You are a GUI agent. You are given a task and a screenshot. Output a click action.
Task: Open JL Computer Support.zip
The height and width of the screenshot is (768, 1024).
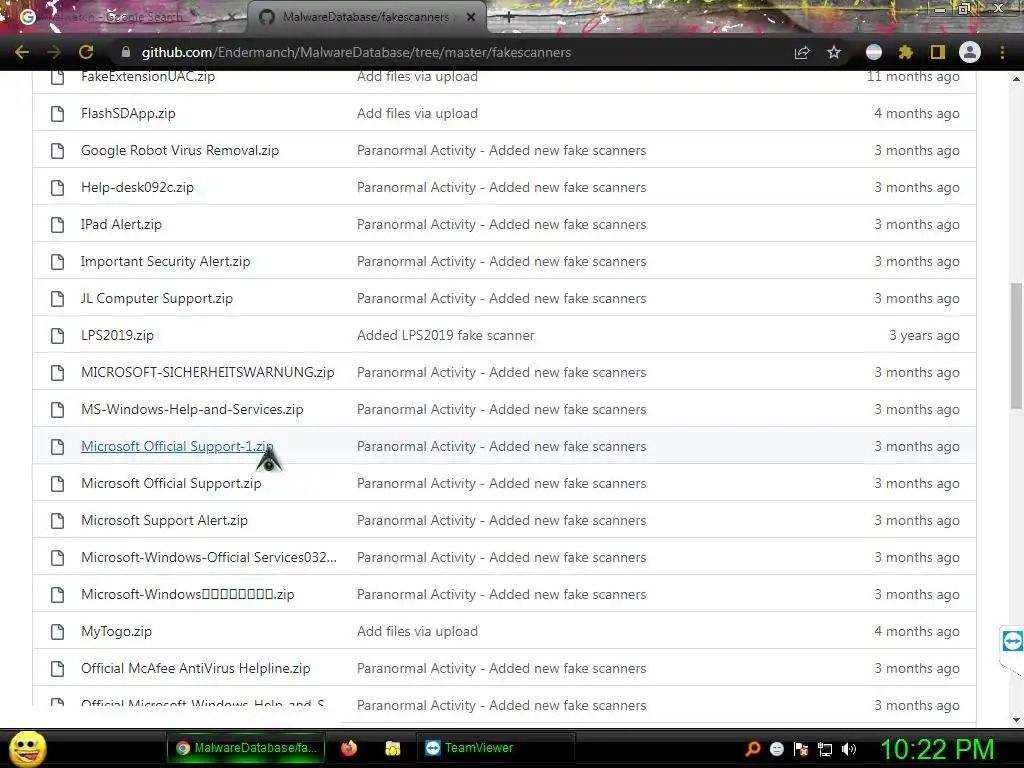[x=157, y=298]
